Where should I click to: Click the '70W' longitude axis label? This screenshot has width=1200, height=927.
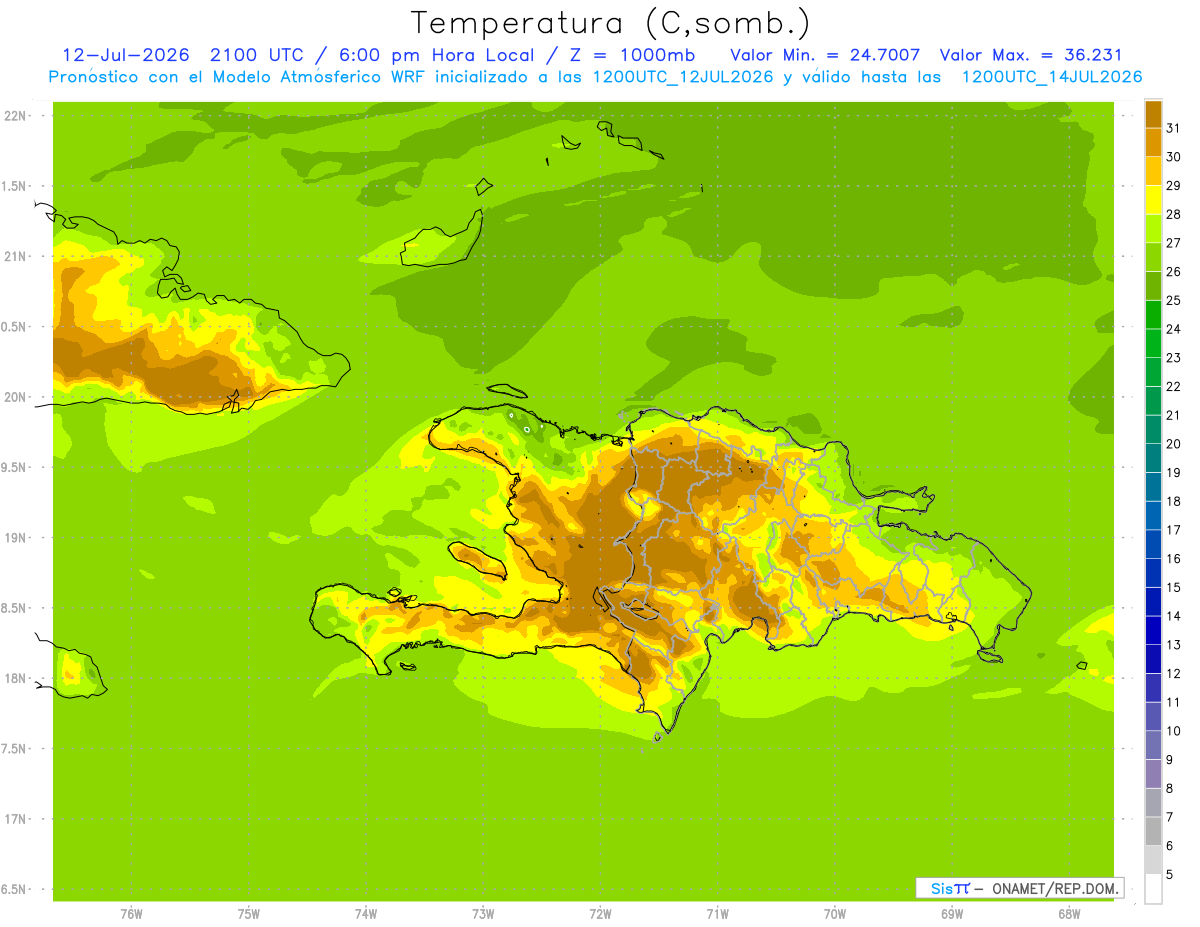(x=835, y=913)
